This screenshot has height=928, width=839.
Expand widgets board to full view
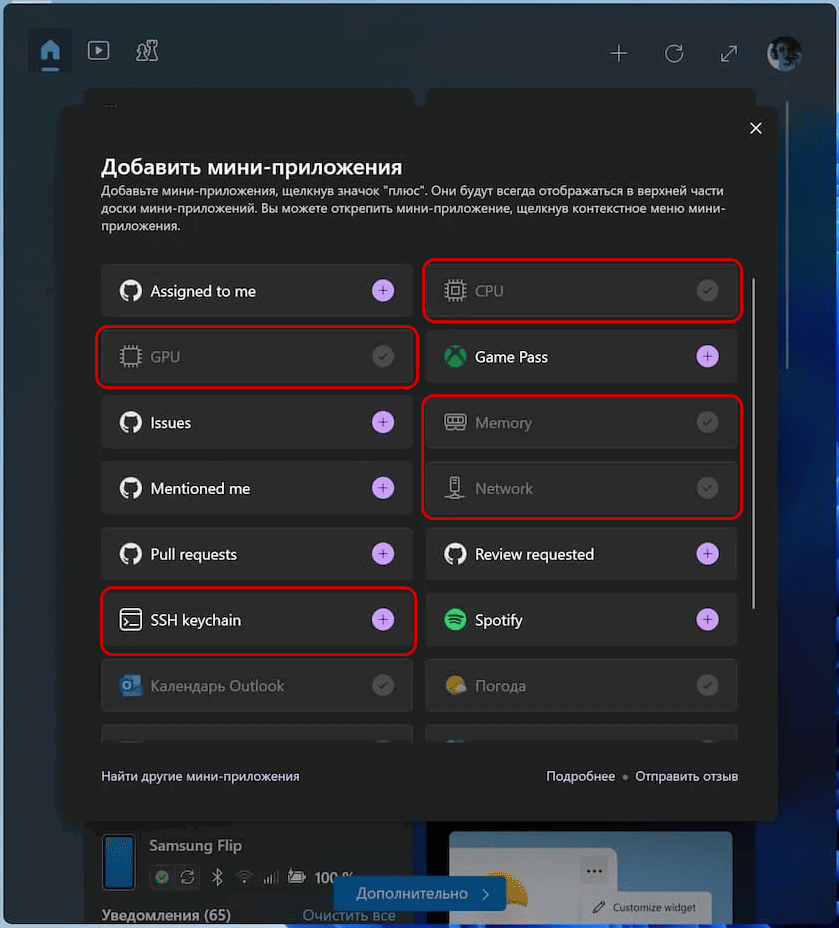[729, 54]
